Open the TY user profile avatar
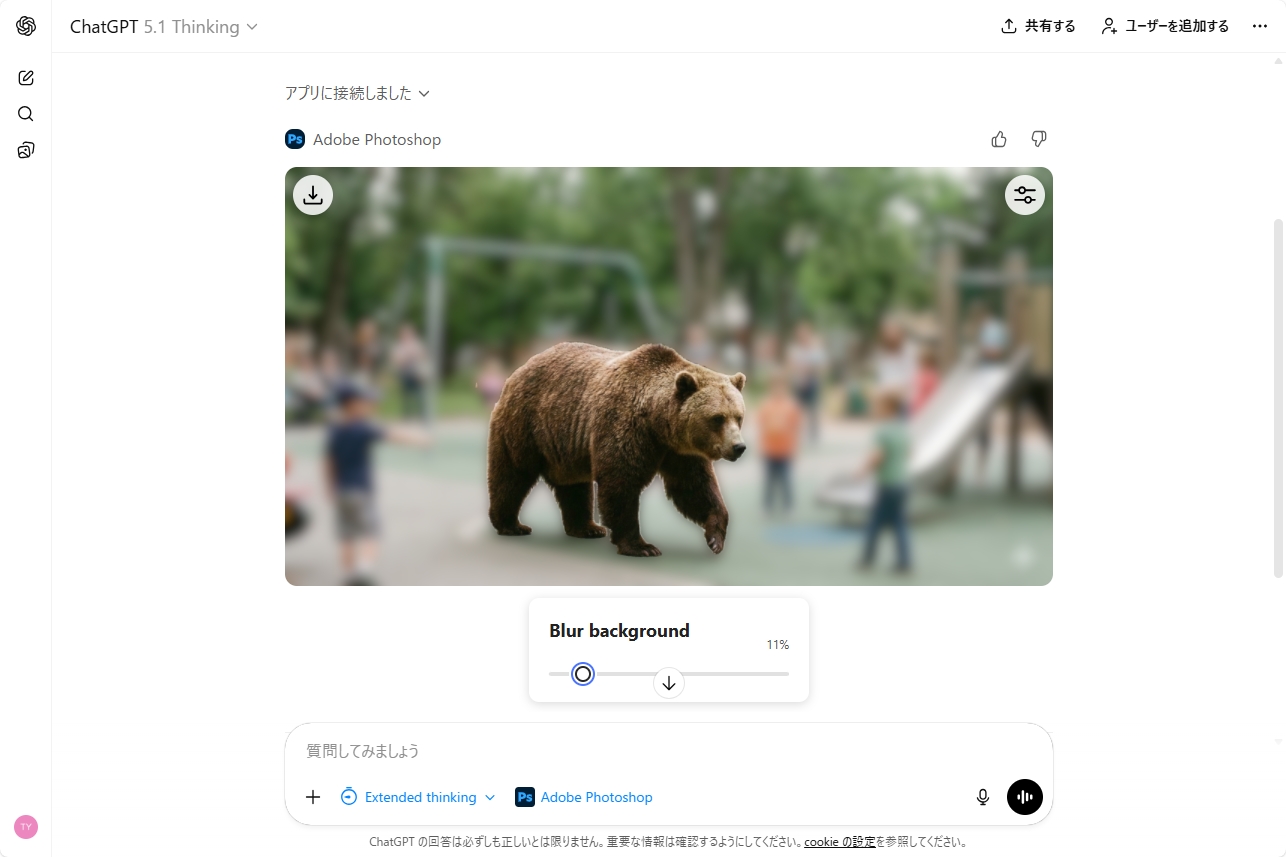 pos(26,827)
